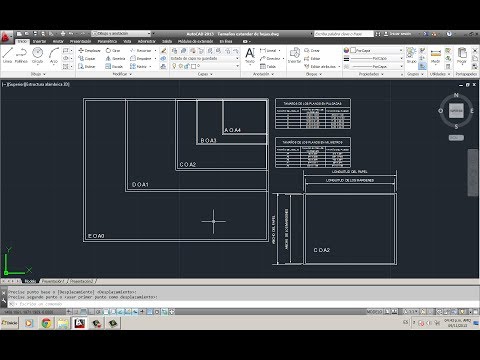Click the Insertar block button

[294, 55]
